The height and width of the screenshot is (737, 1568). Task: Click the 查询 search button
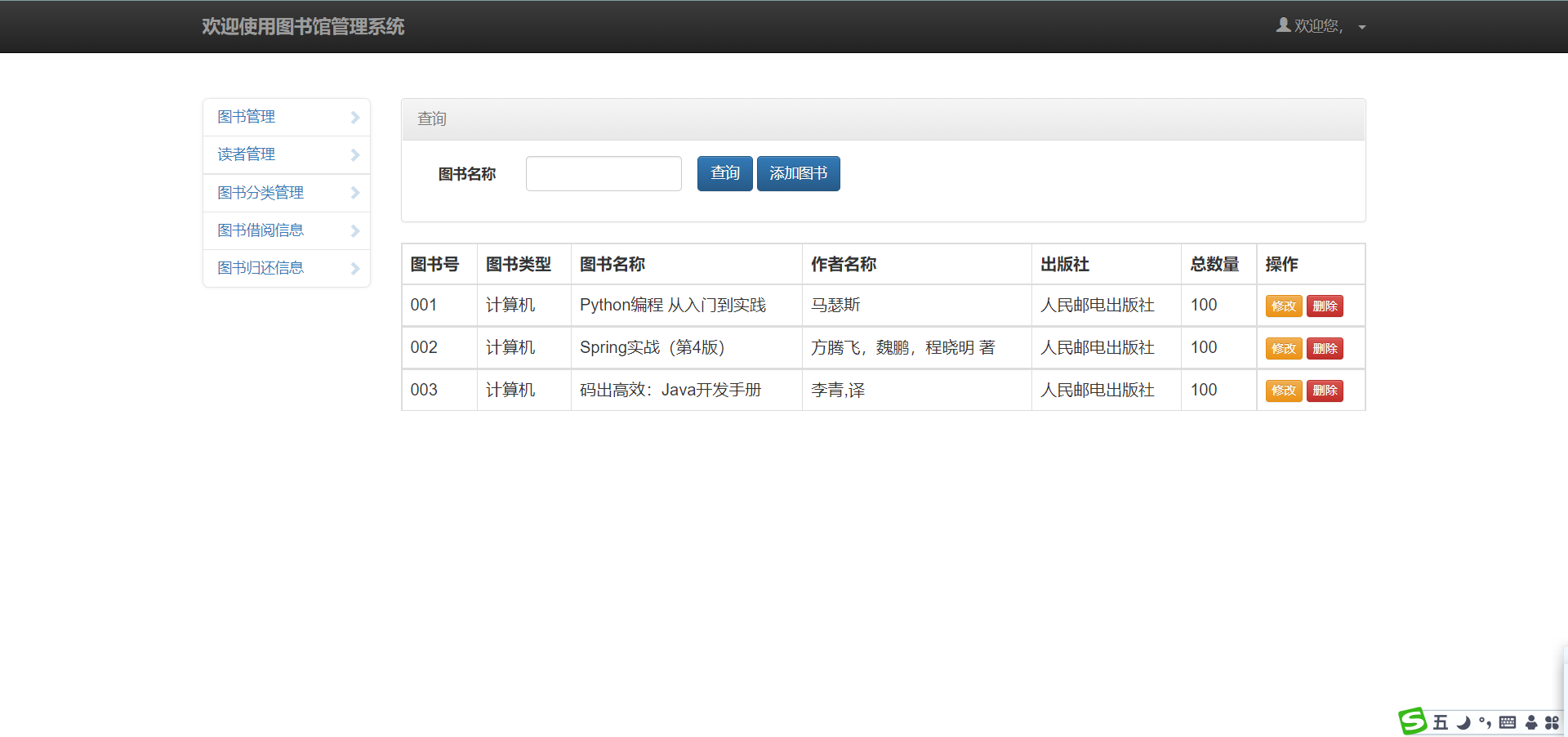[x=725, y=173]
